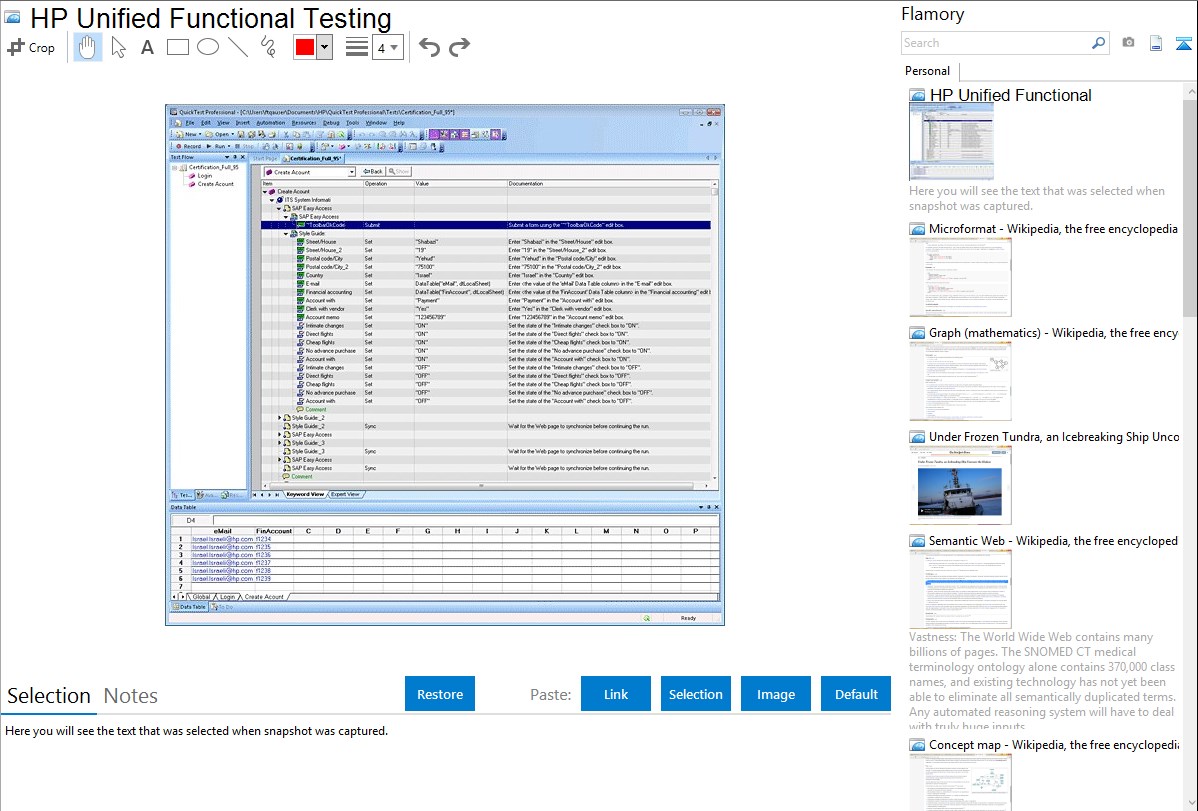Redo the last annotation
1198x811 pixels.
[459, 47]
